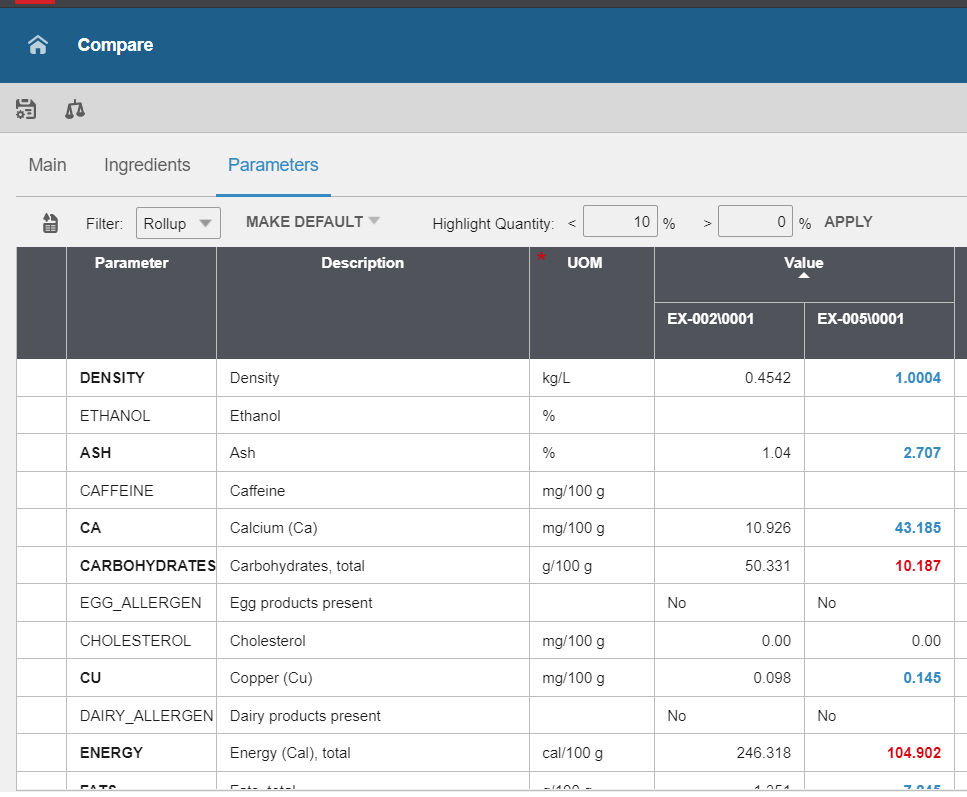Viewport: 967px width, 797px height.
Task: Switch to the Main tab
Action: 47,165
